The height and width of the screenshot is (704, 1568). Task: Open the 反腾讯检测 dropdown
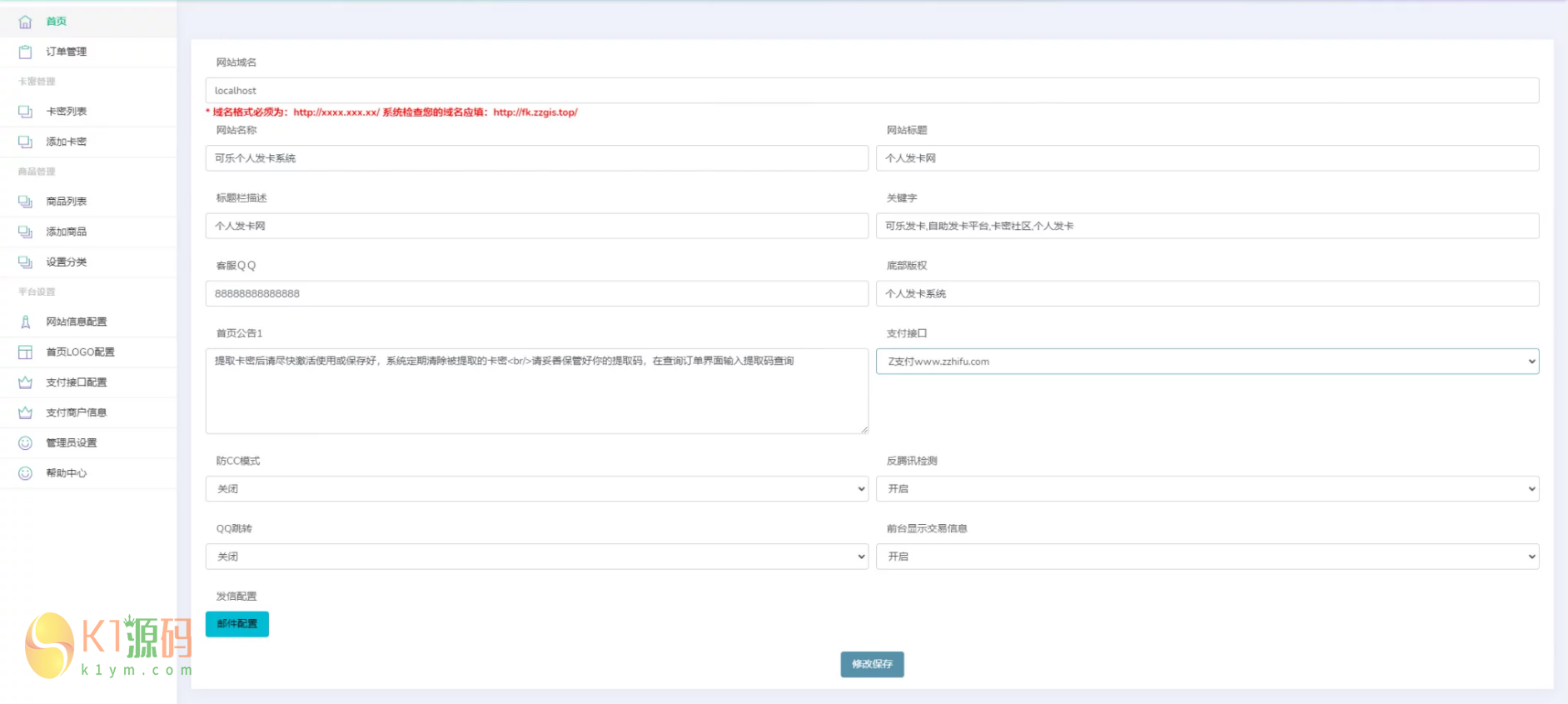(x=1207, y=489)
